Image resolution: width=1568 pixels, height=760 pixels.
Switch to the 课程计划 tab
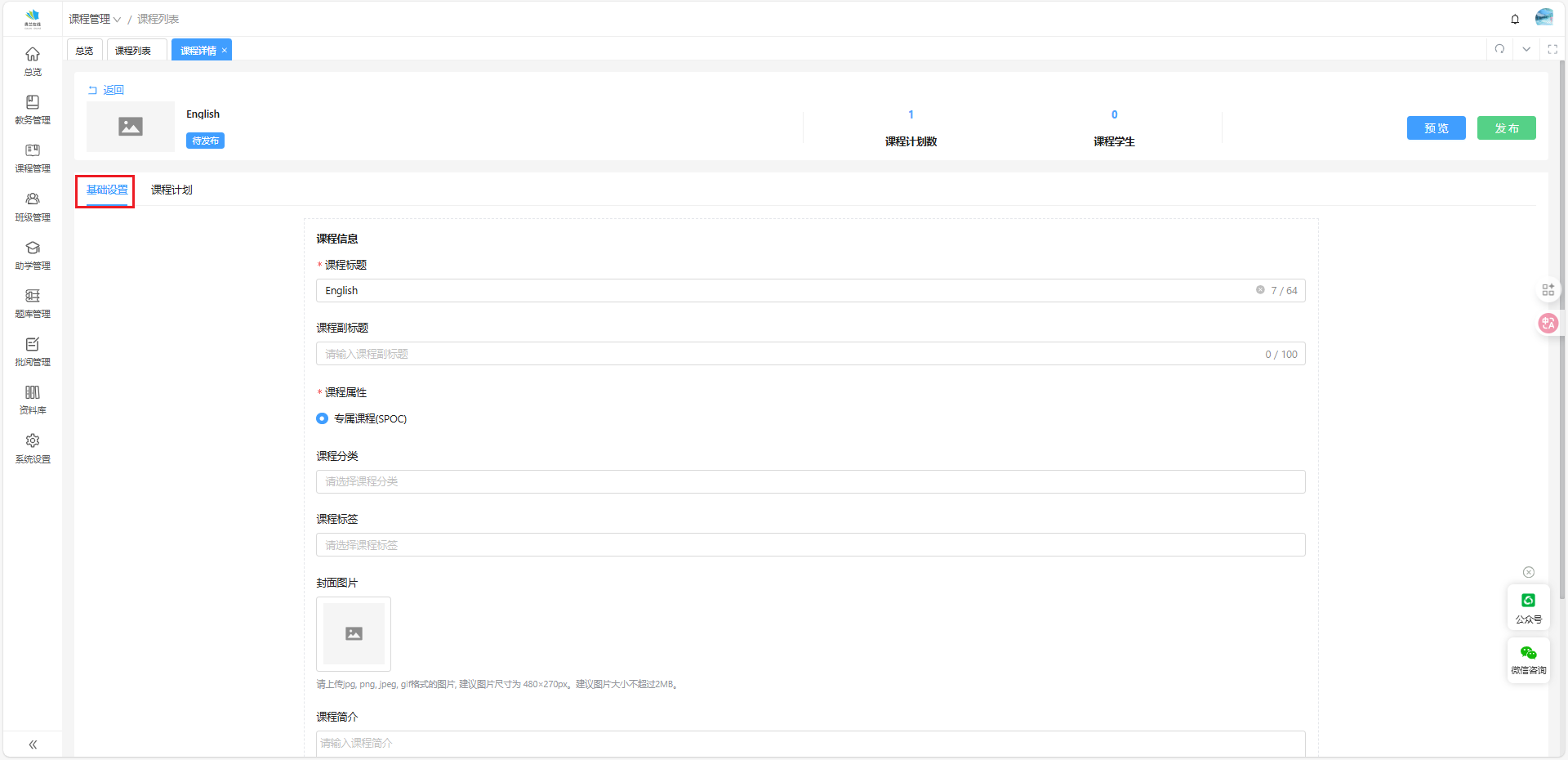click(171, 190)
